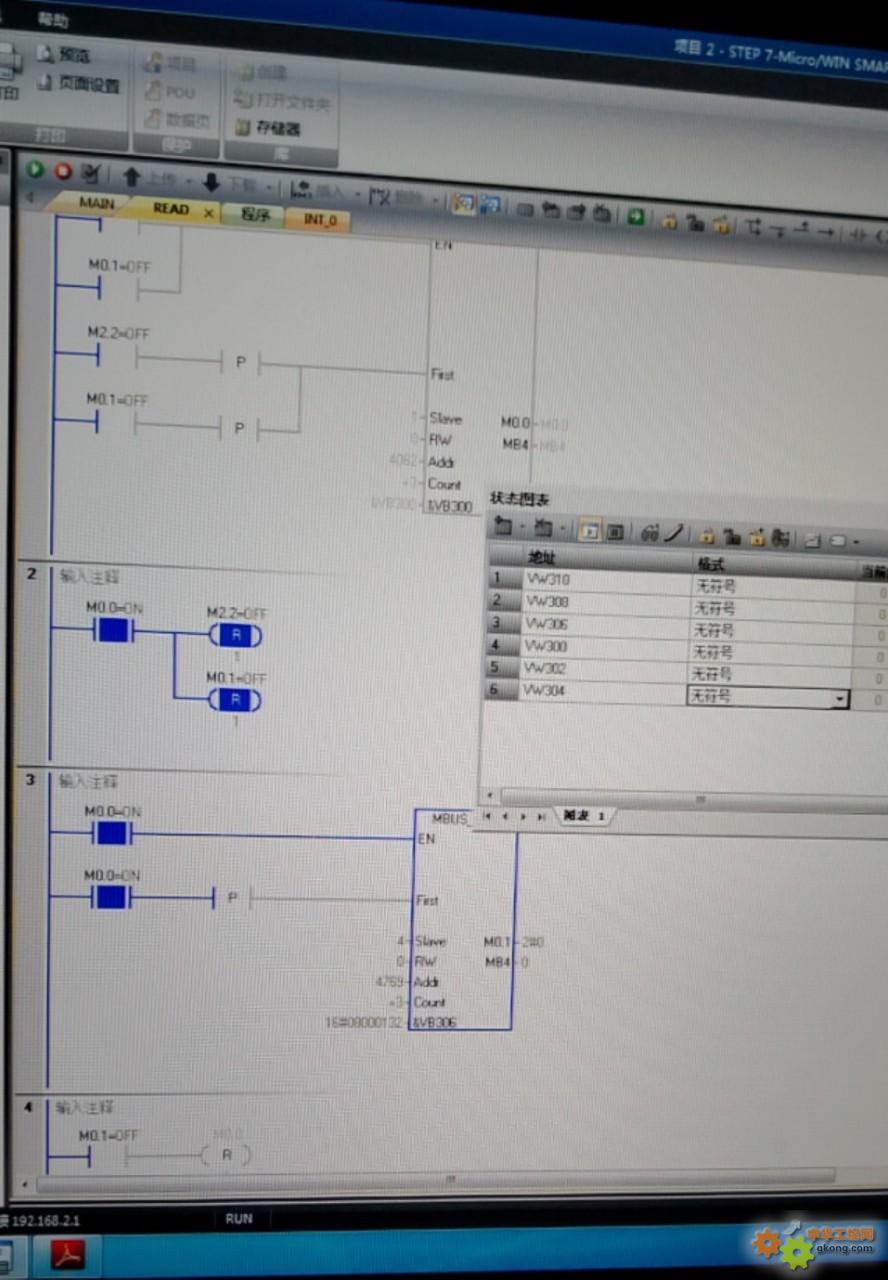888x1280 pixels.
Task: Click the program editor horizontal scrollbar
Action: tap(435, 1178)
